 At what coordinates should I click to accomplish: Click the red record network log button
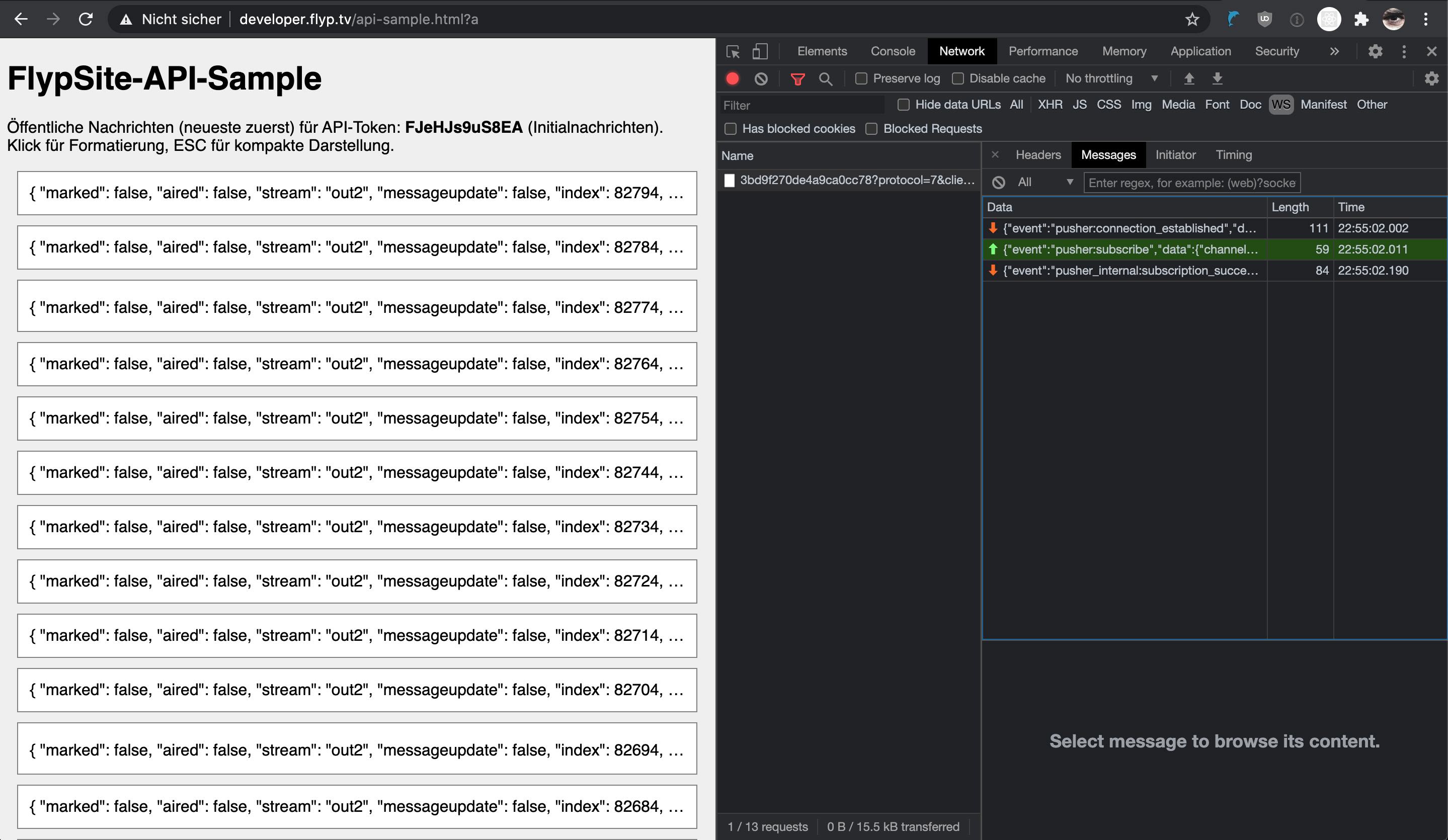click(732, 78)
